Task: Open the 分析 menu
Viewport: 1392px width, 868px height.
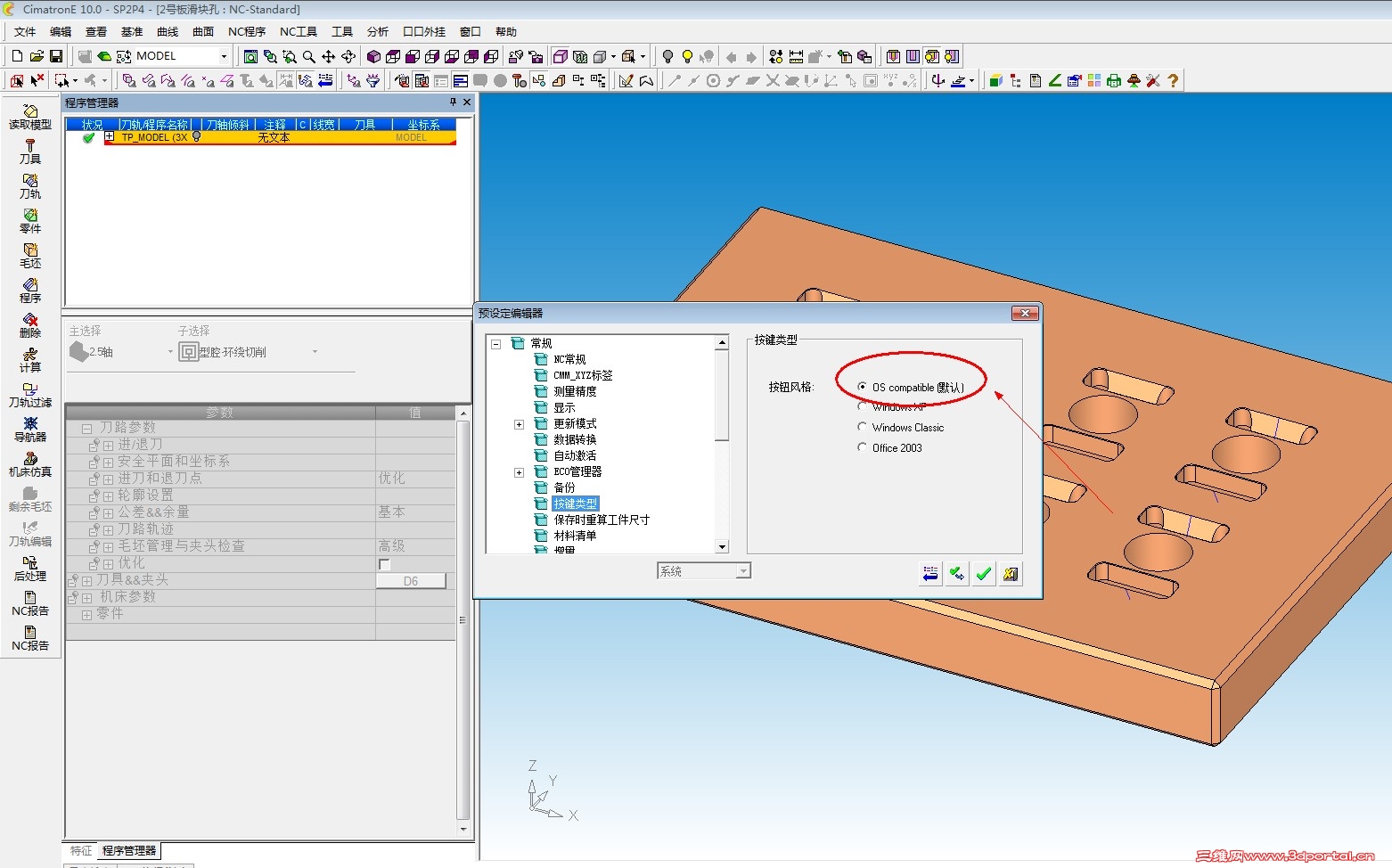Action: click(378, 32)
